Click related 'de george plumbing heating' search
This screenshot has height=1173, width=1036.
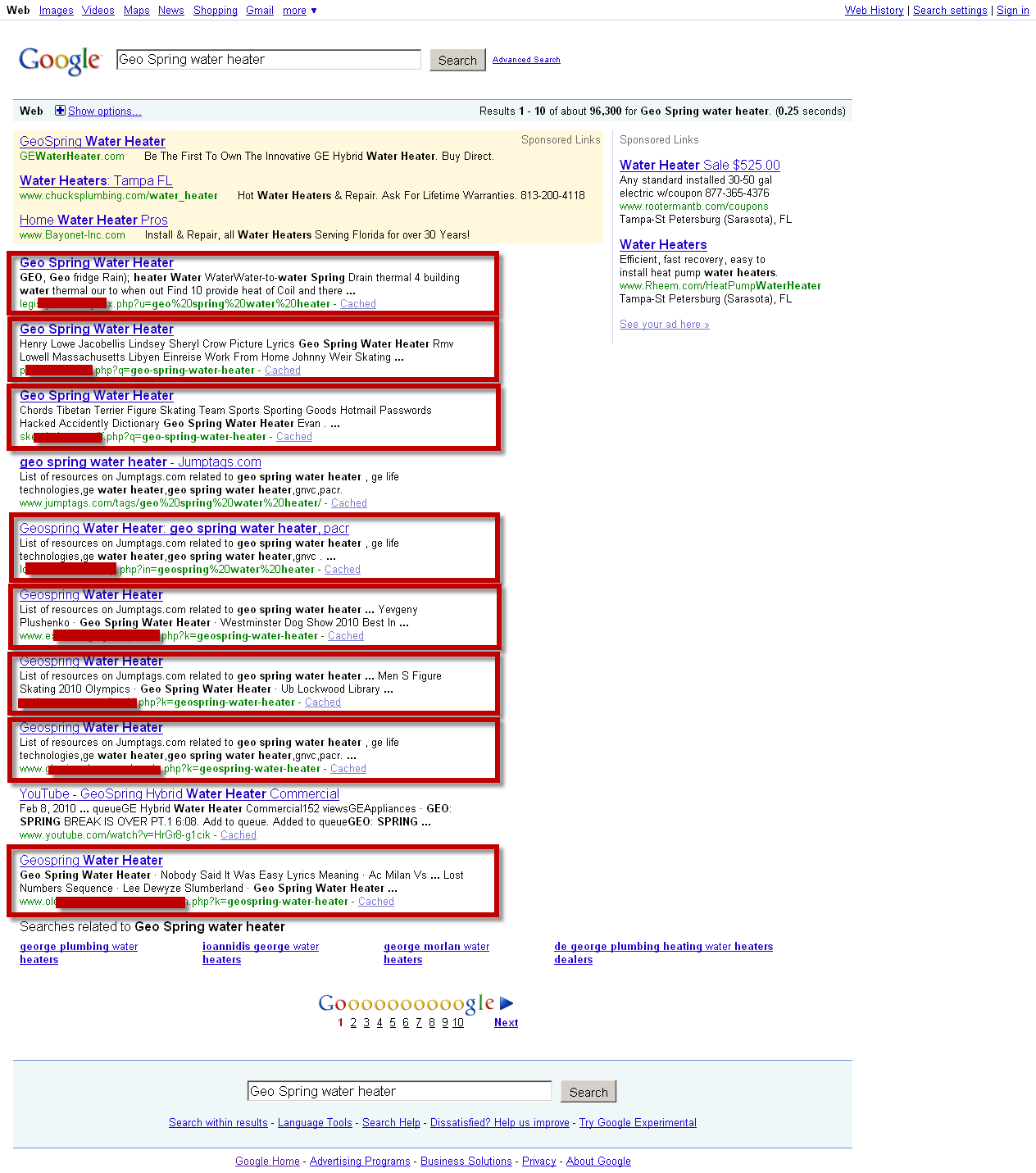tap(663, 953)
